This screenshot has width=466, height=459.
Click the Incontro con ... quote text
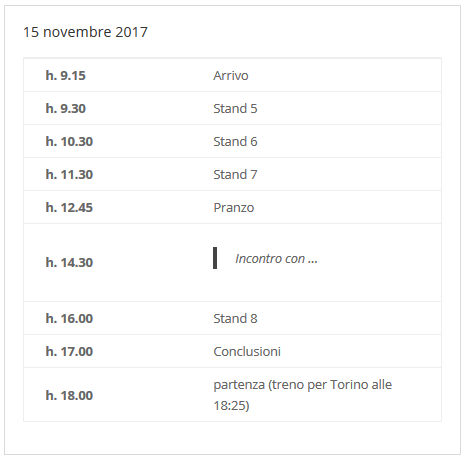(x=276, y=259)
